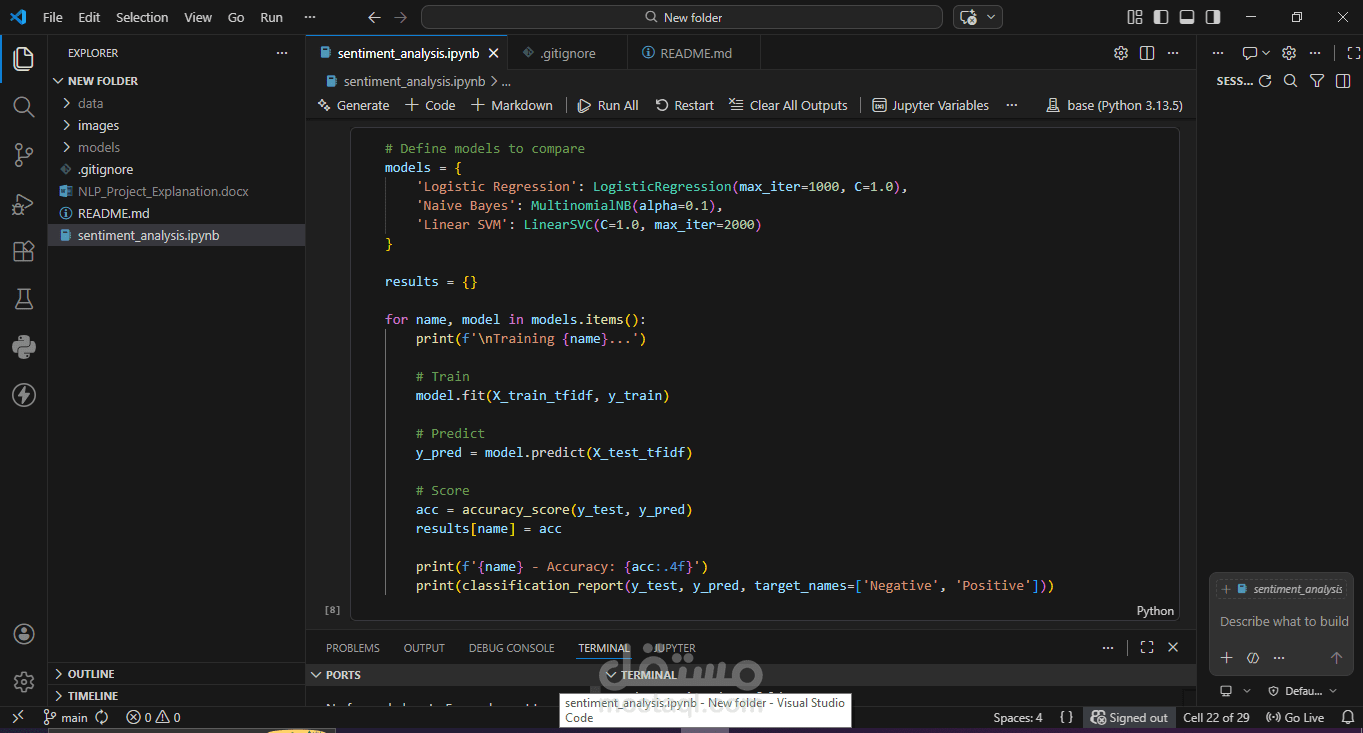This screenshot has height=733, width=1363.
Task: Collapse the NEW FOLDER root section
Action: (178, 81)
